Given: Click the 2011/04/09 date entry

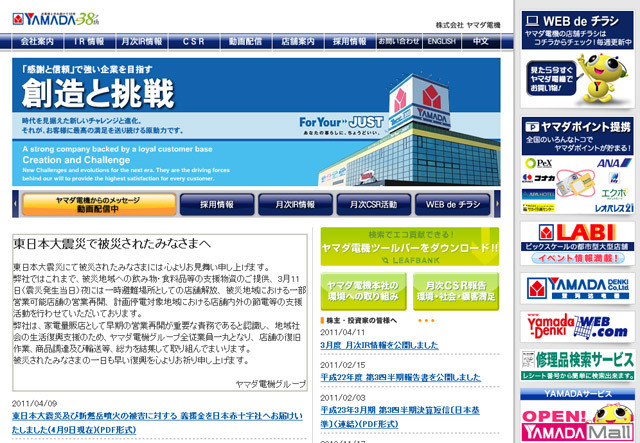Looking at the screenshot, I should [x=34, y=403].
